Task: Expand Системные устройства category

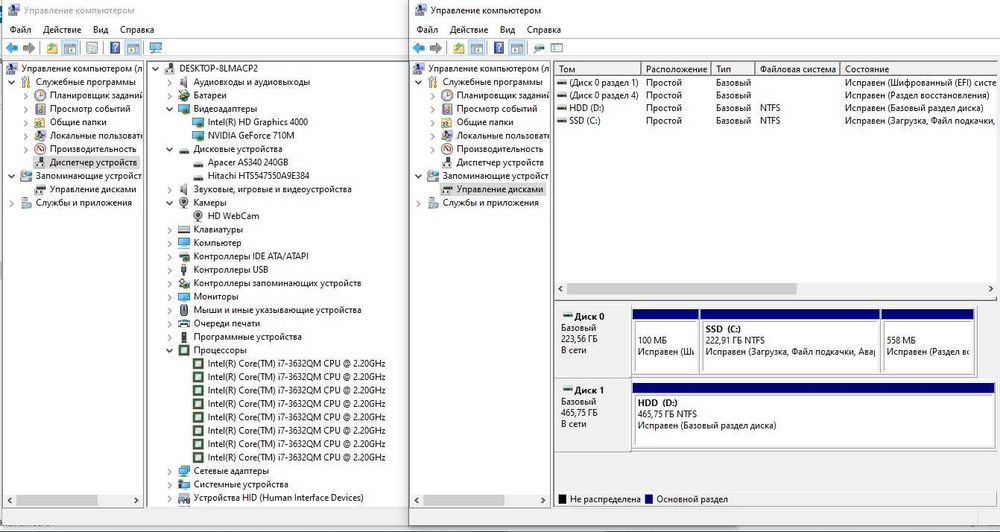Action: [170, 485]
